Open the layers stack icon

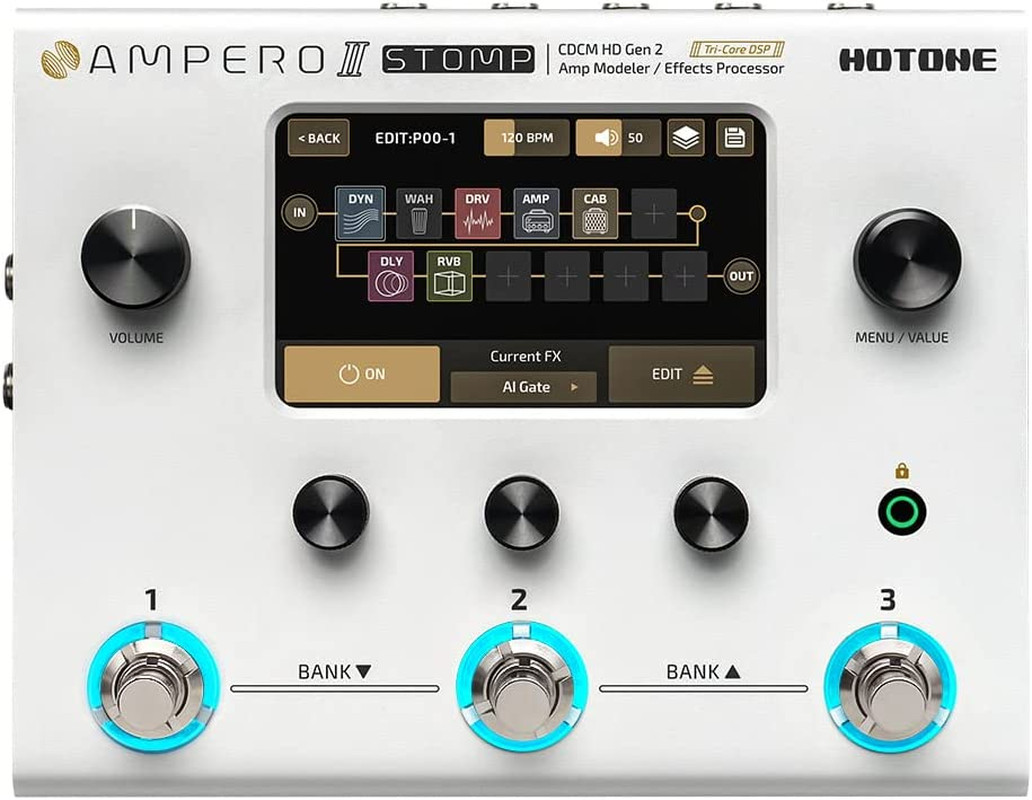(x=688, y=137)
